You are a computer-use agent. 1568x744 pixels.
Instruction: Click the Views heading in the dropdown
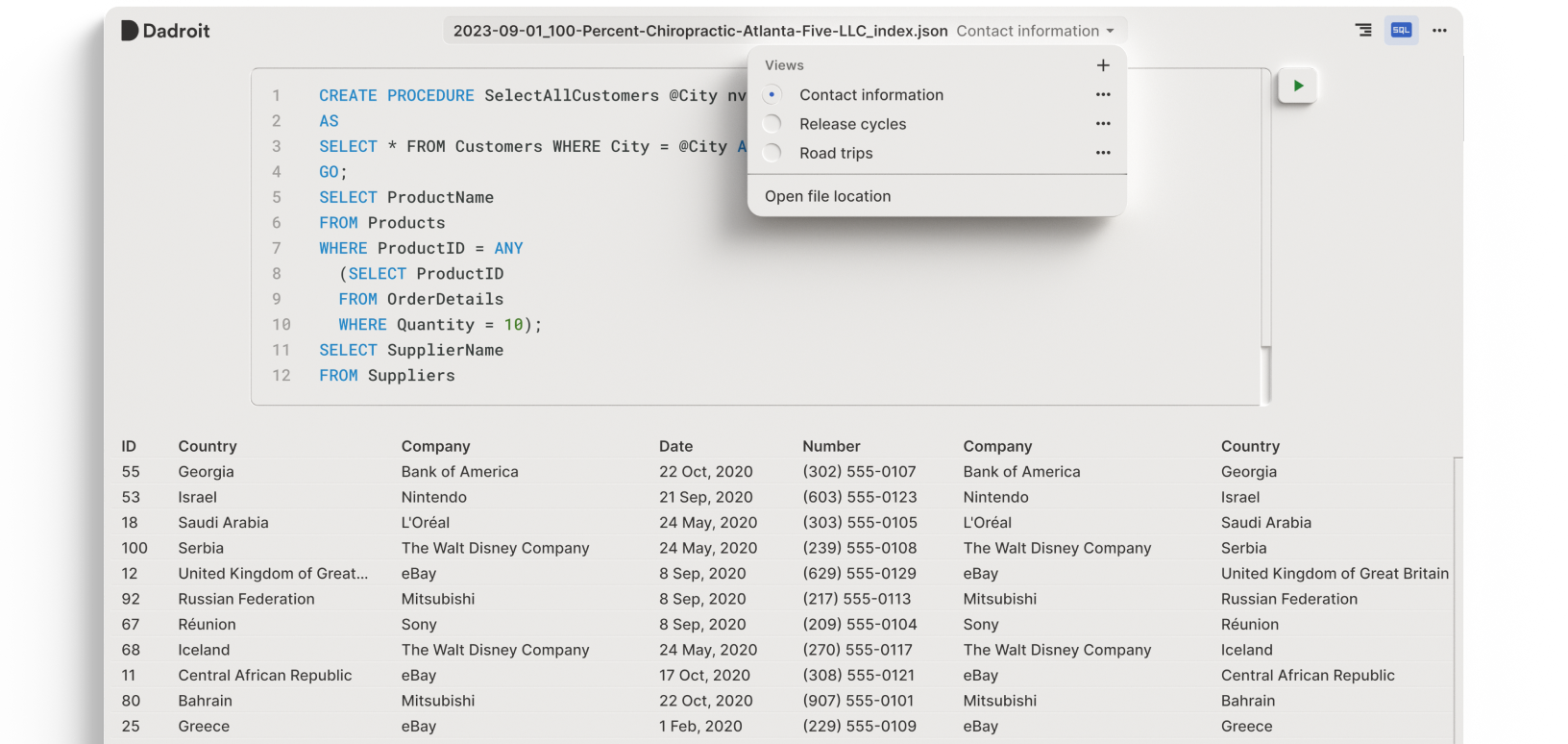(784, 65)
